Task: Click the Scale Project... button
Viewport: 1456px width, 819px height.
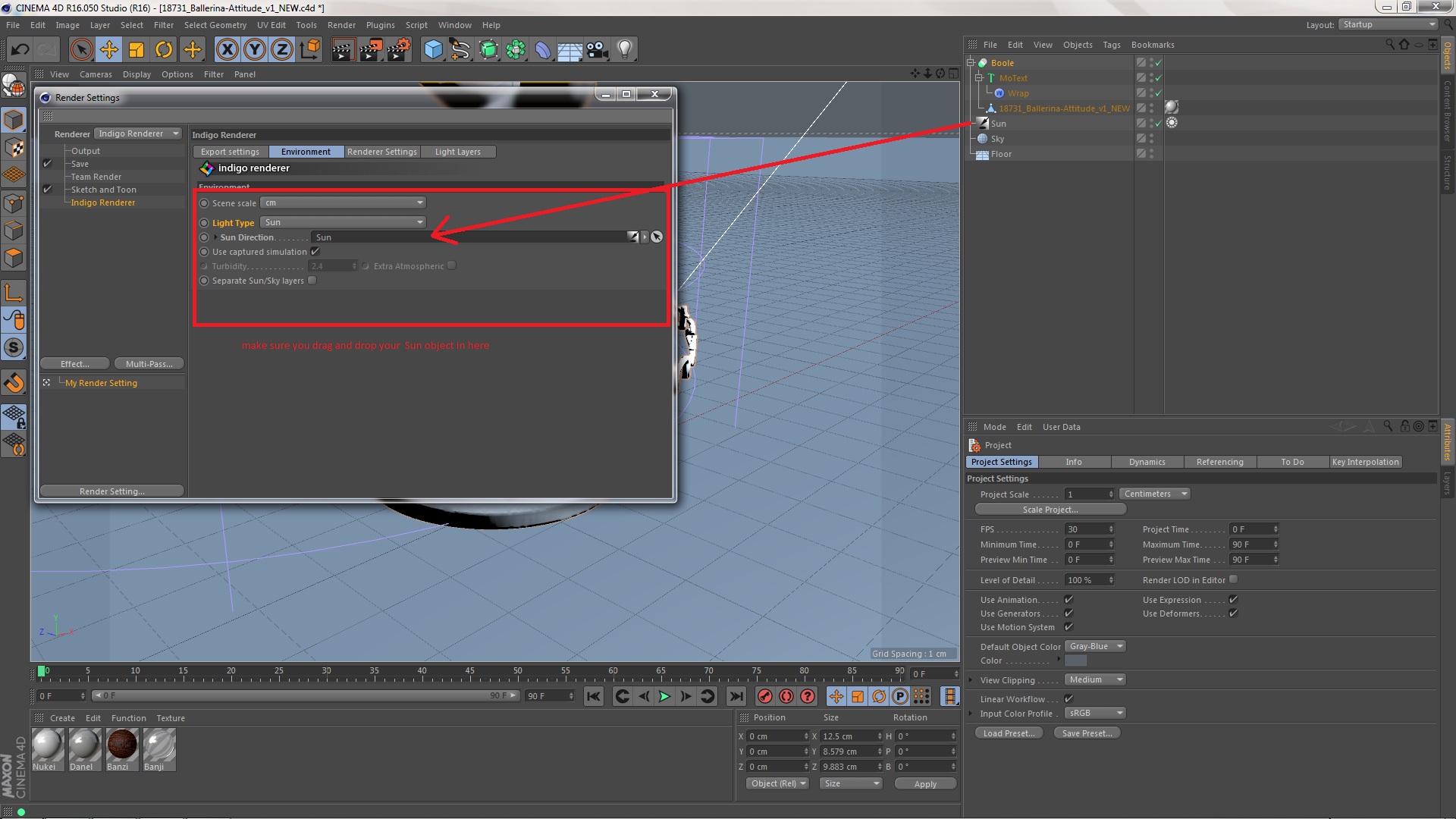Action: [1050, 510]
